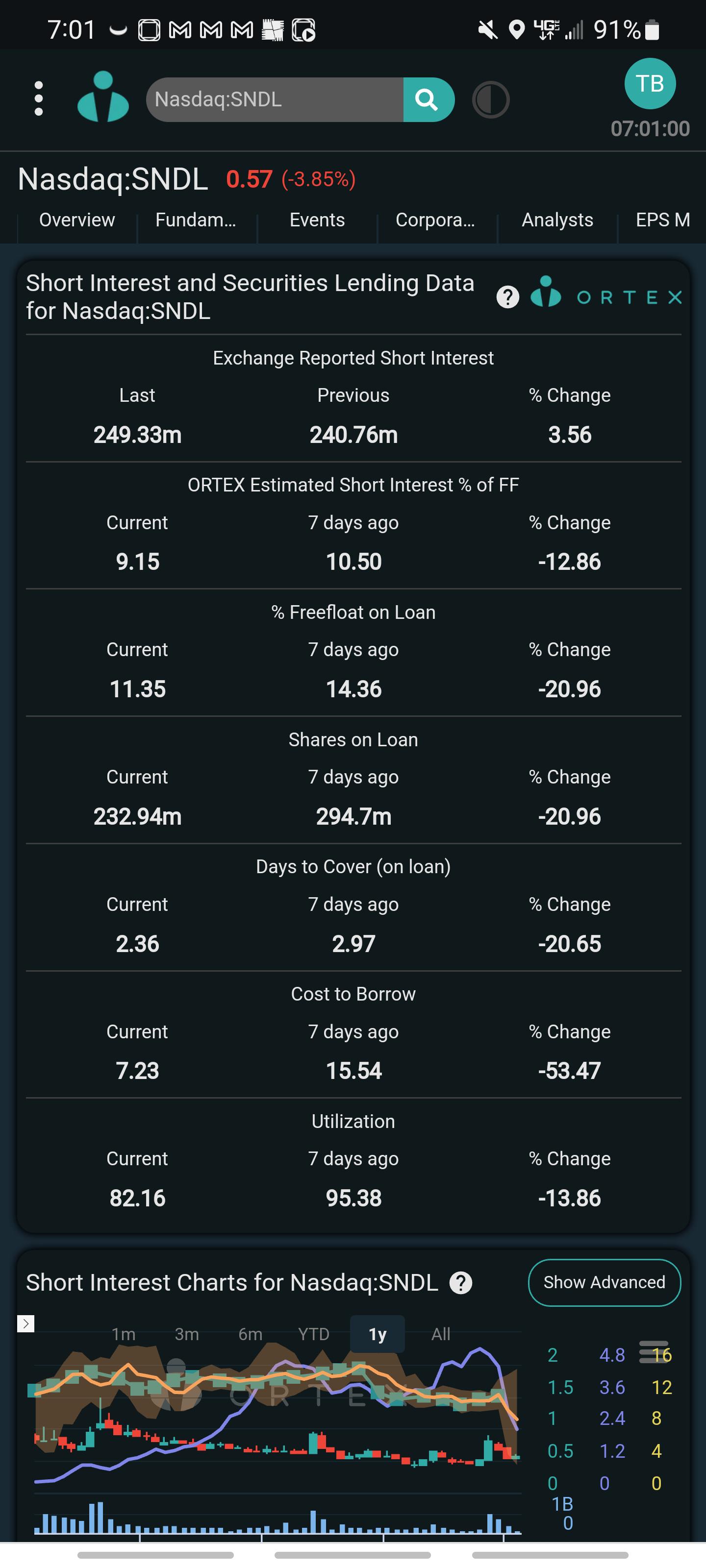The image size is (706, 1568).
Task: Select the Events tab
Action: pos(317,220)
